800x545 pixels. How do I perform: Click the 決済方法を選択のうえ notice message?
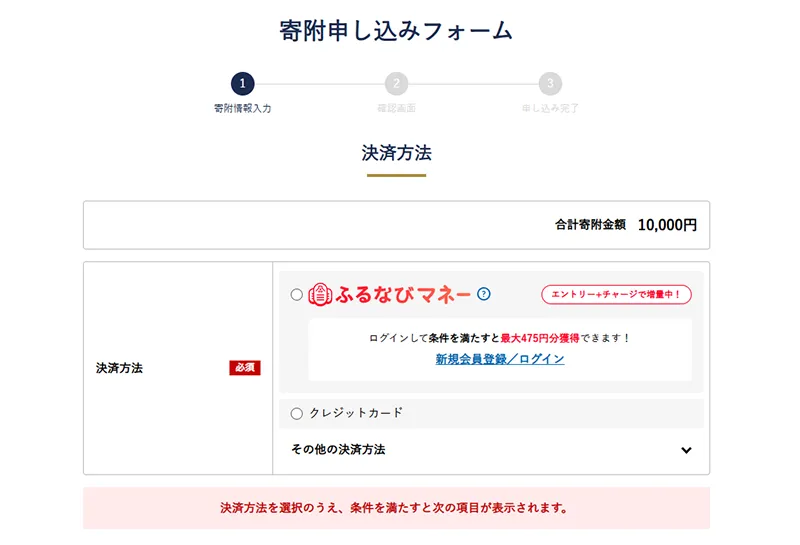click(394, 508)
